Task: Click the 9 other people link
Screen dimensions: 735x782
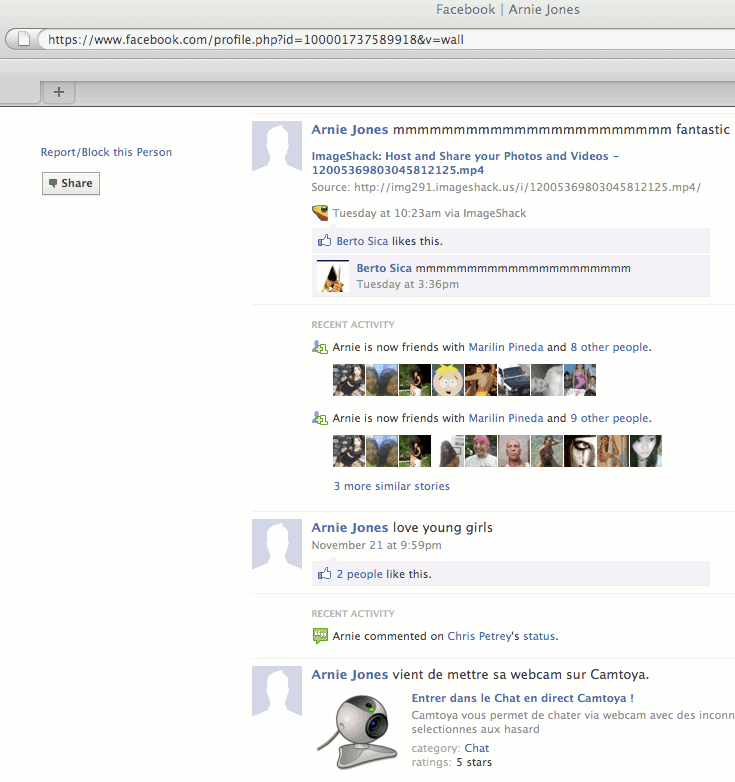Action: tap(610, 418)
